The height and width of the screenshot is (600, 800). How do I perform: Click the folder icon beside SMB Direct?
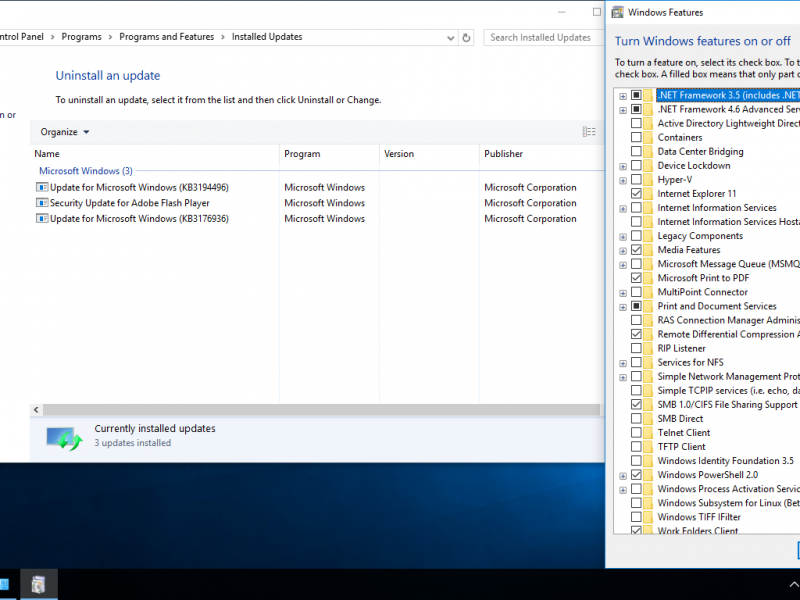pyautogui.click(x=648, y=419)
